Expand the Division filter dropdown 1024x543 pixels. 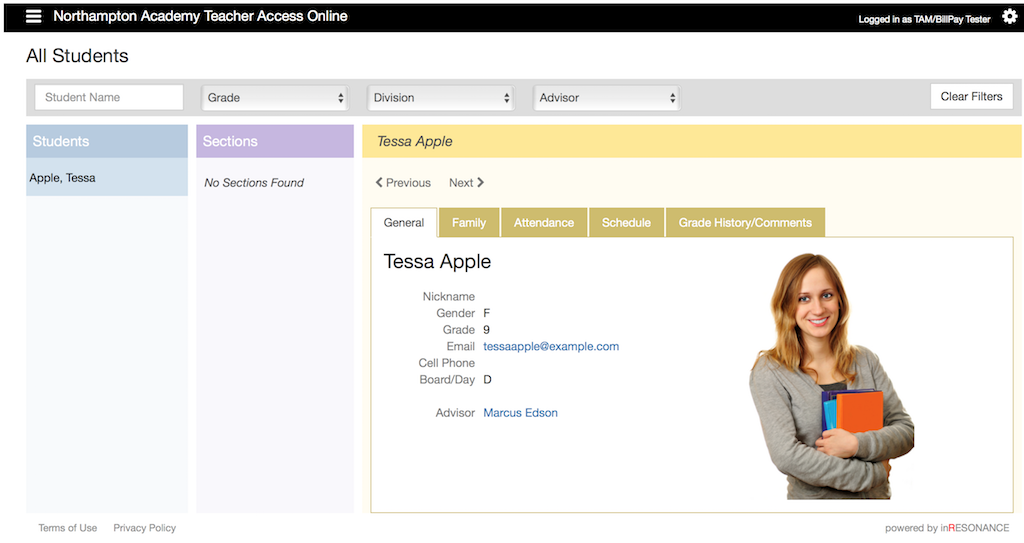441,98
